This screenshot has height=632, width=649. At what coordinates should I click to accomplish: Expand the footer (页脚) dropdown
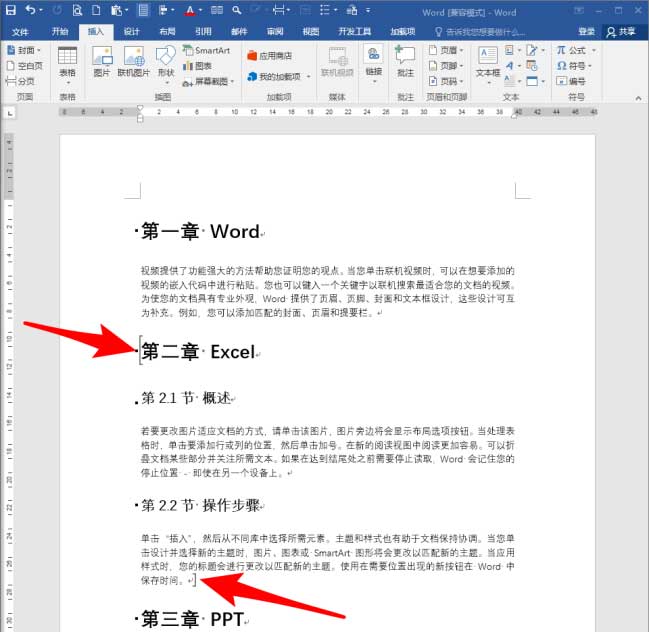click(461, 66)
